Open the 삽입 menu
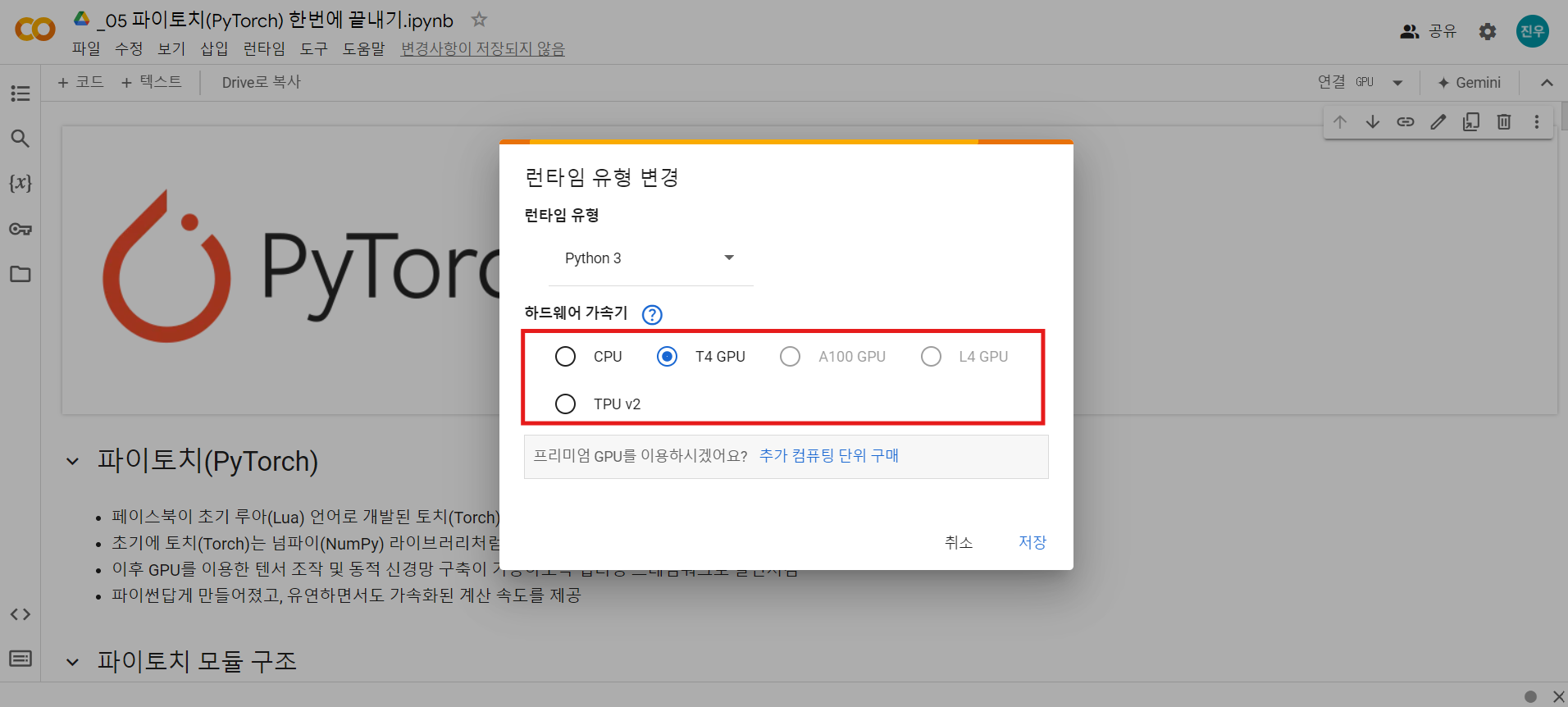The height and width of the screenshot is (707, 1568). pos(214,49)
